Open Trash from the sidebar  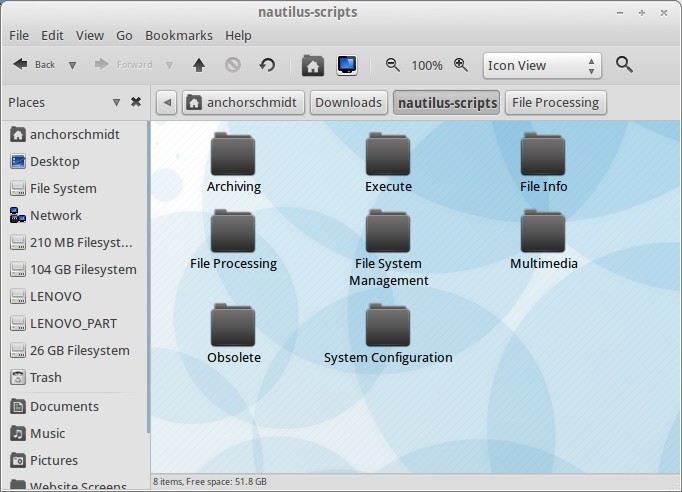coord(74,377)
